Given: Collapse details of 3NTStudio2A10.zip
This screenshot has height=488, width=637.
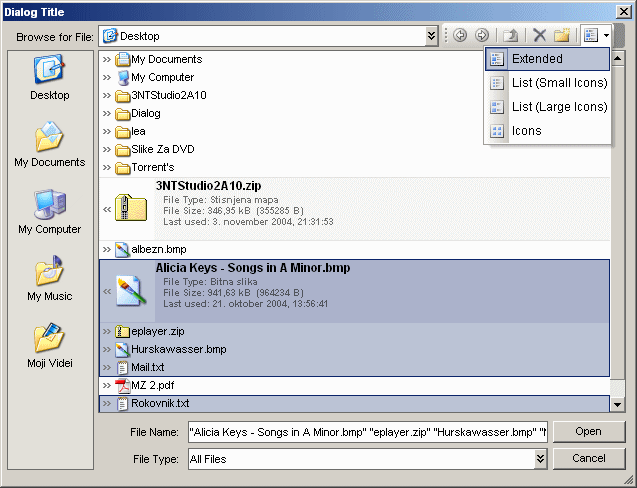Looking at the screenshot, I should click(x=107, y=208).
